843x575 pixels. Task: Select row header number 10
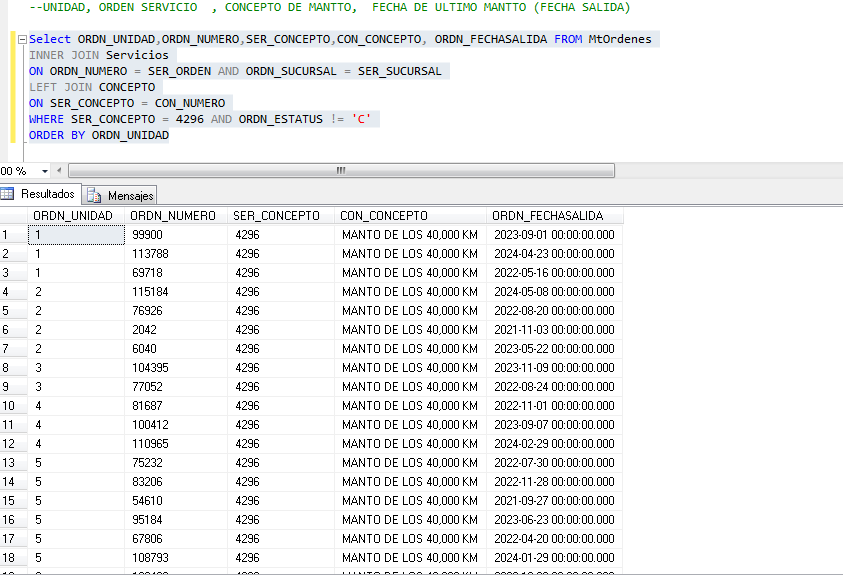[x=13, y=406]
